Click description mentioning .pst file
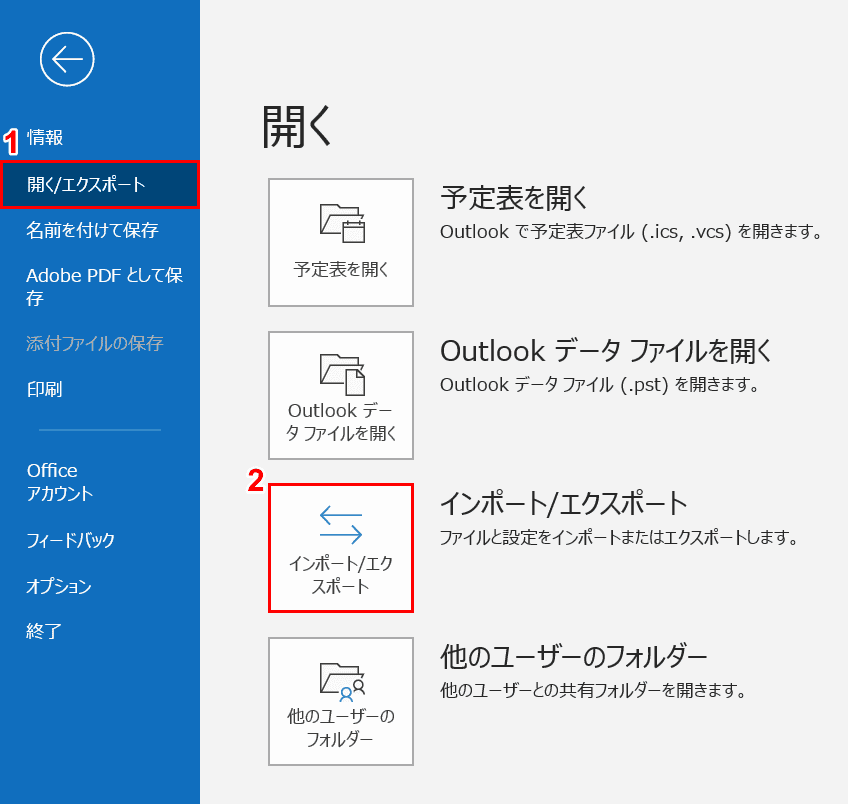Screen dimensions: 848x804 [x=600, y=385]
